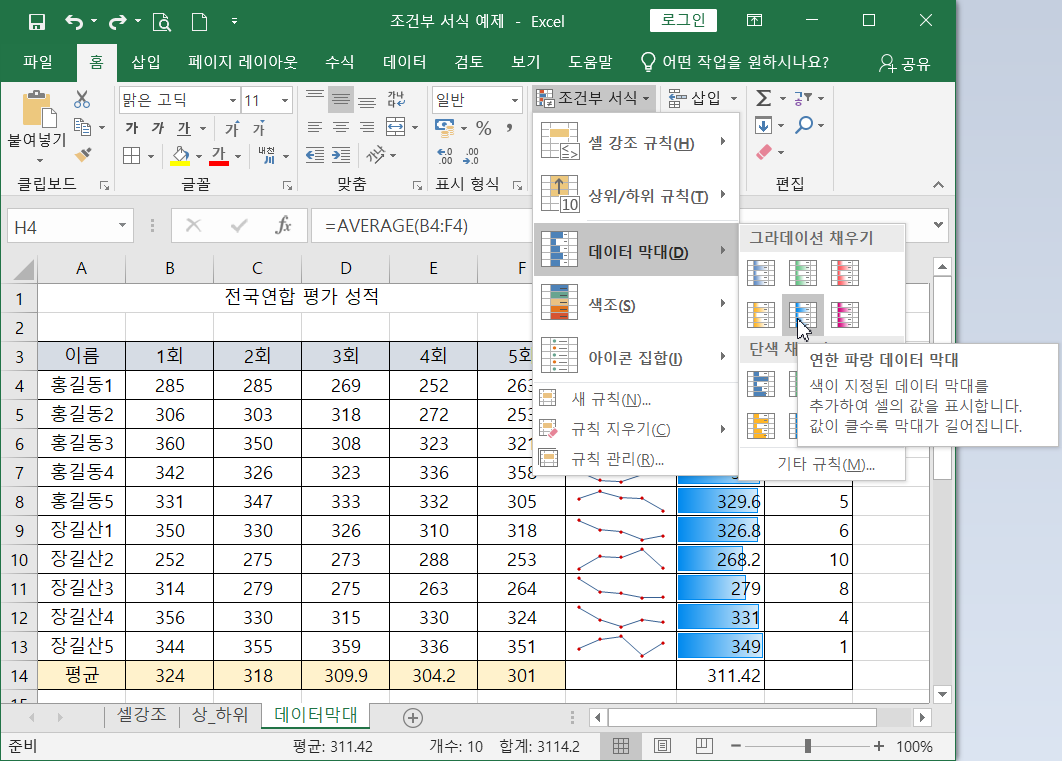Click the 로그인 button

tap(683, 20)
